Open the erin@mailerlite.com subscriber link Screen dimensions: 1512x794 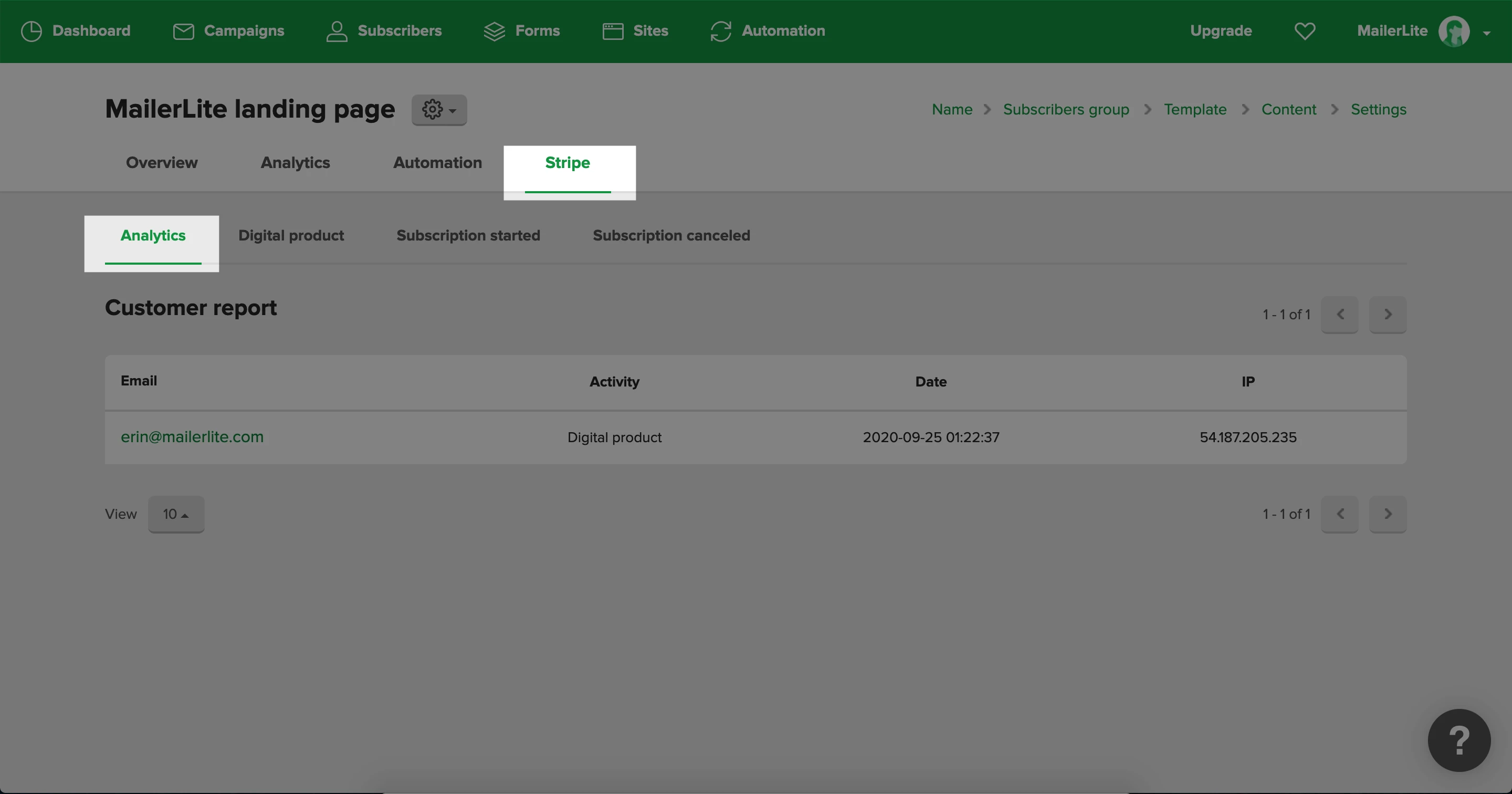point(192,437)
